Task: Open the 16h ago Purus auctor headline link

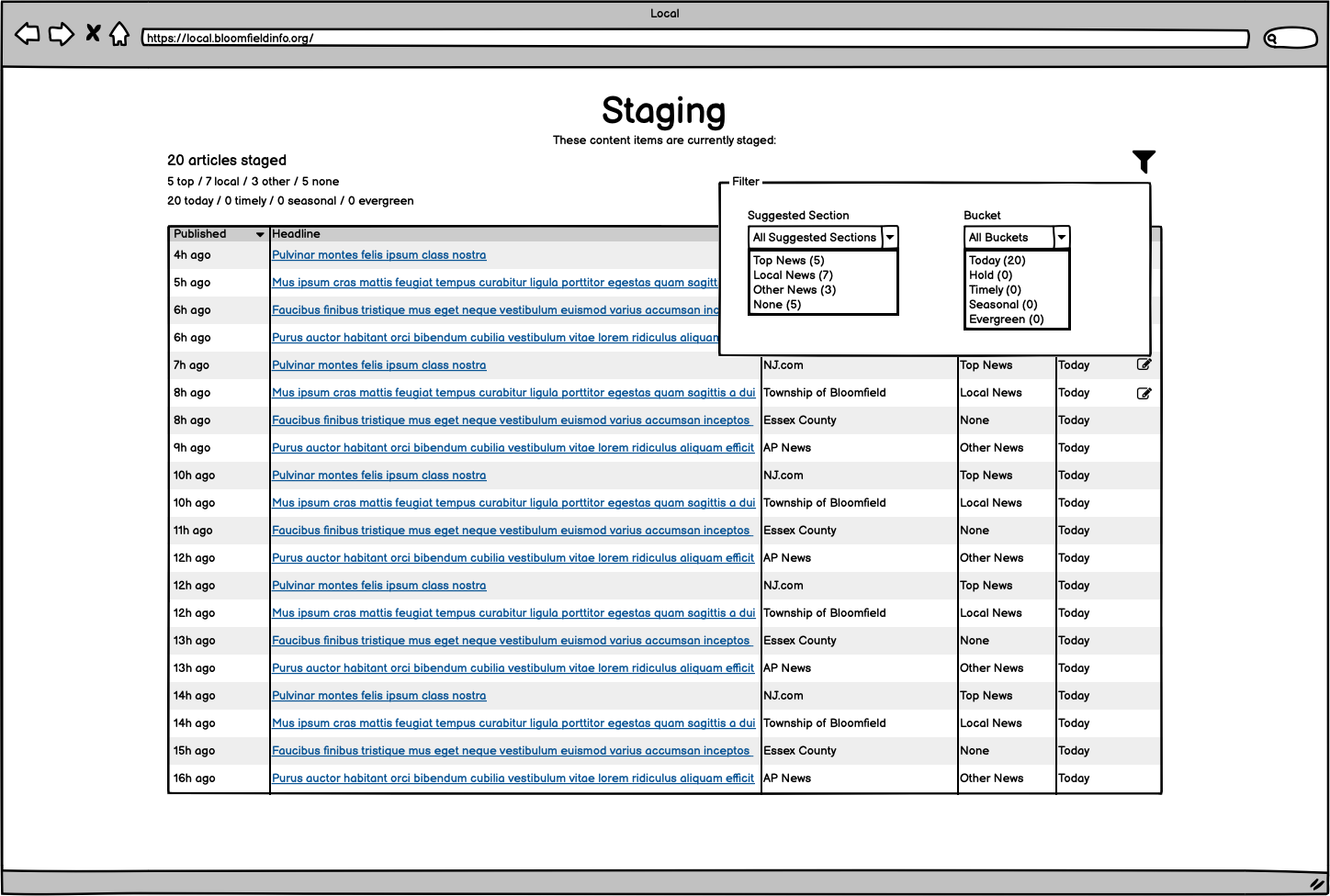Action: click(x=513, y=778)
